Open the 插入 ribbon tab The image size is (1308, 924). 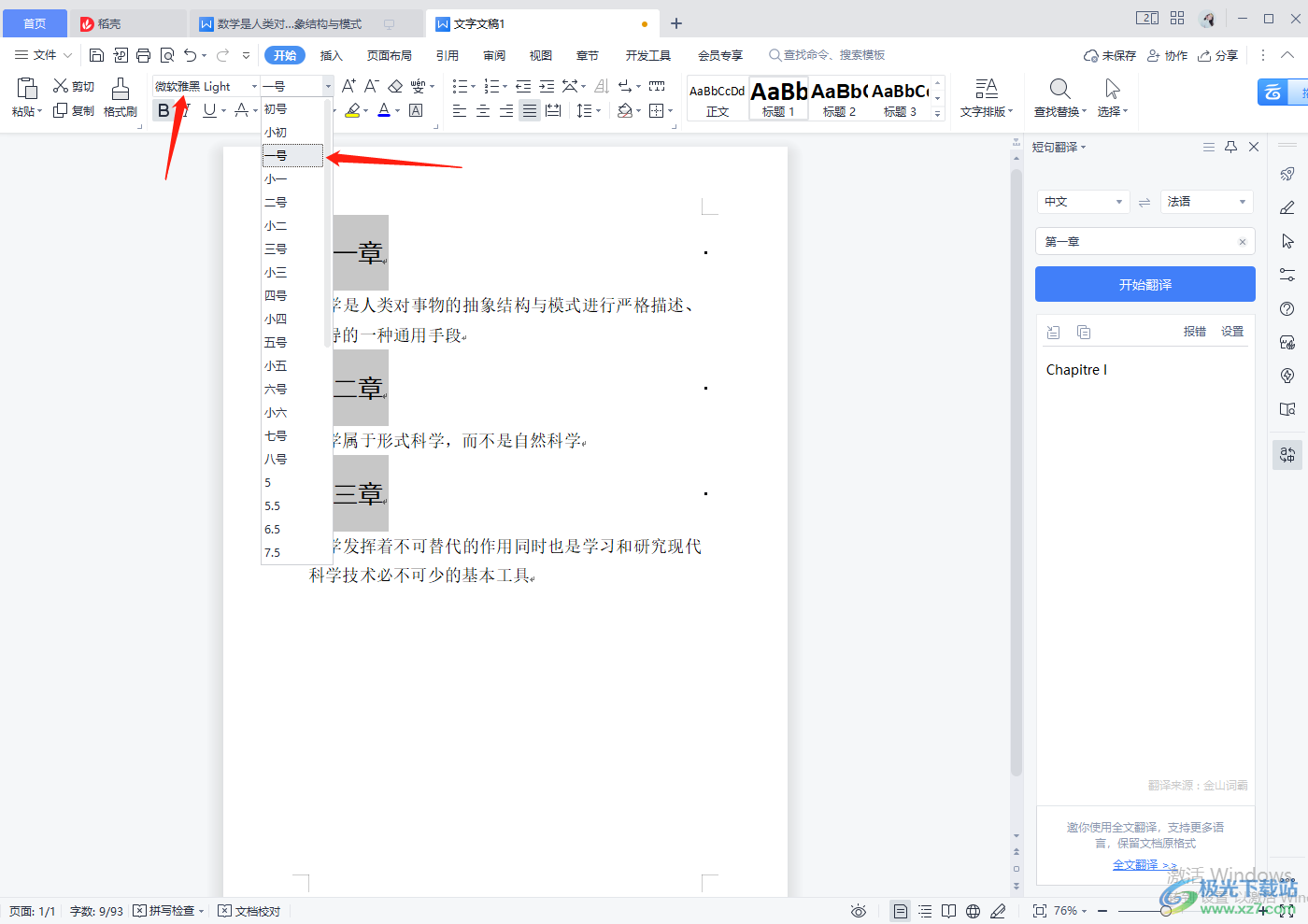(x=332, y=55)
